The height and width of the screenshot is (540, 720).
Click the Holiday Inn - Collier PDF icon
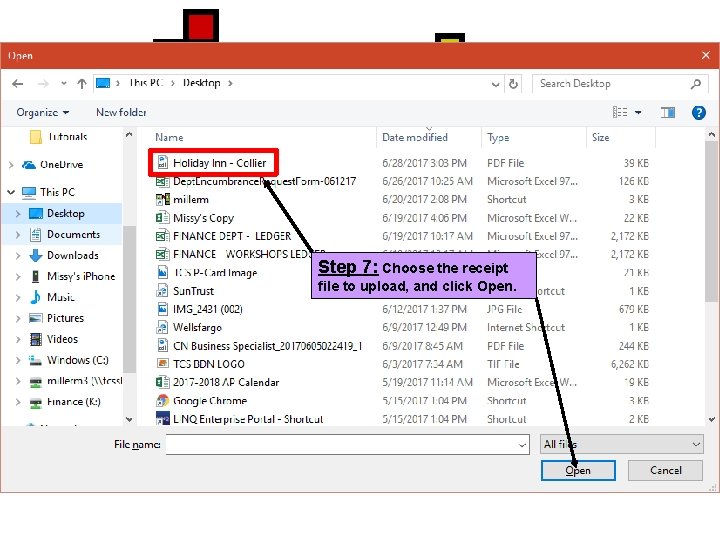pyautogui.click(x=163, y=163)
